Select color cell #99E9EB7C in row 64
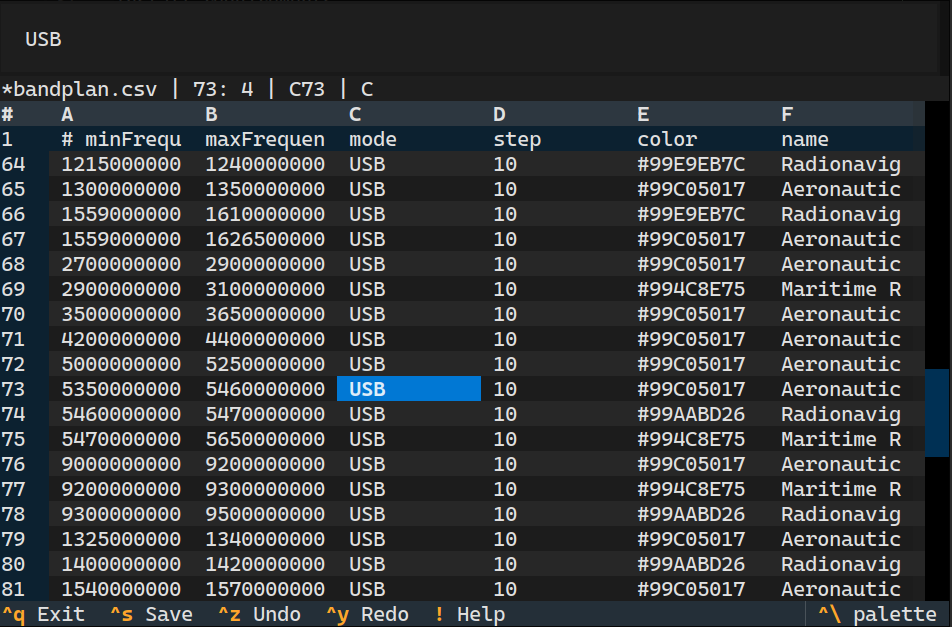This screenshot has height=627, width=952. coord(691,164)
